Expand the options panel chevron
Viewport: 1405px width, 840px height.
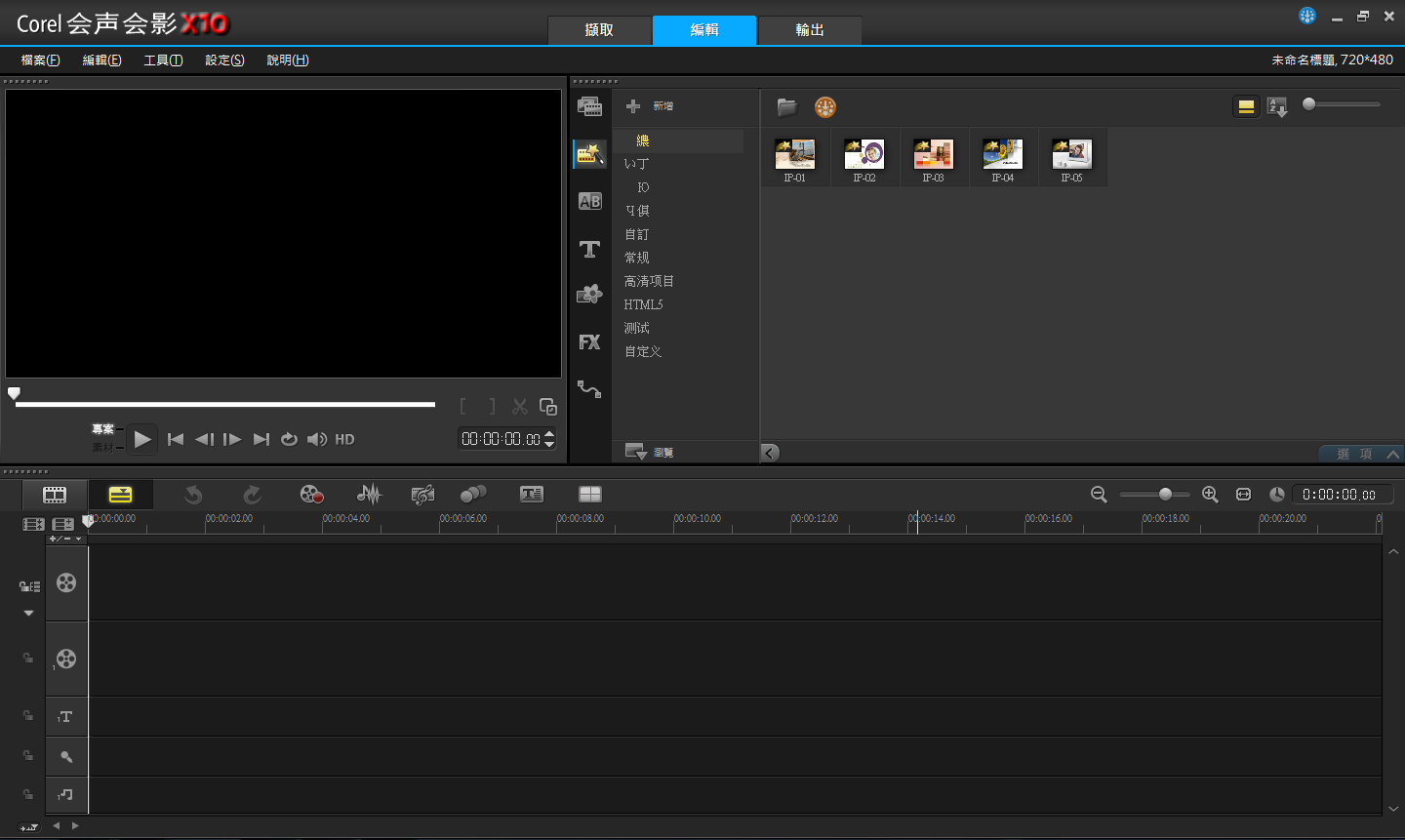(1392, 454)
